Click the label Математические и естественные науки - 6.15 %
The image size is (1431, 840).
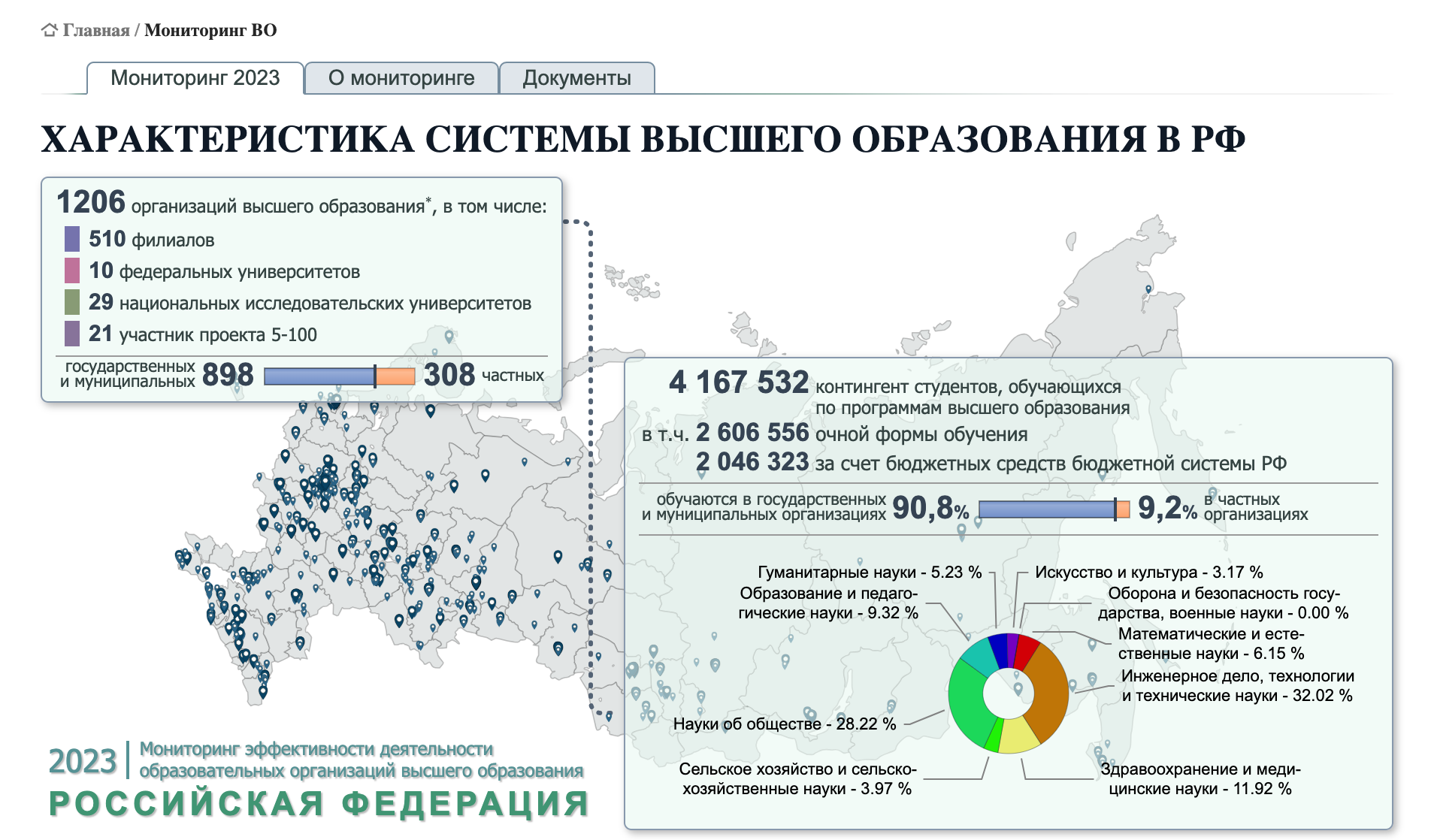point(1211,644)
